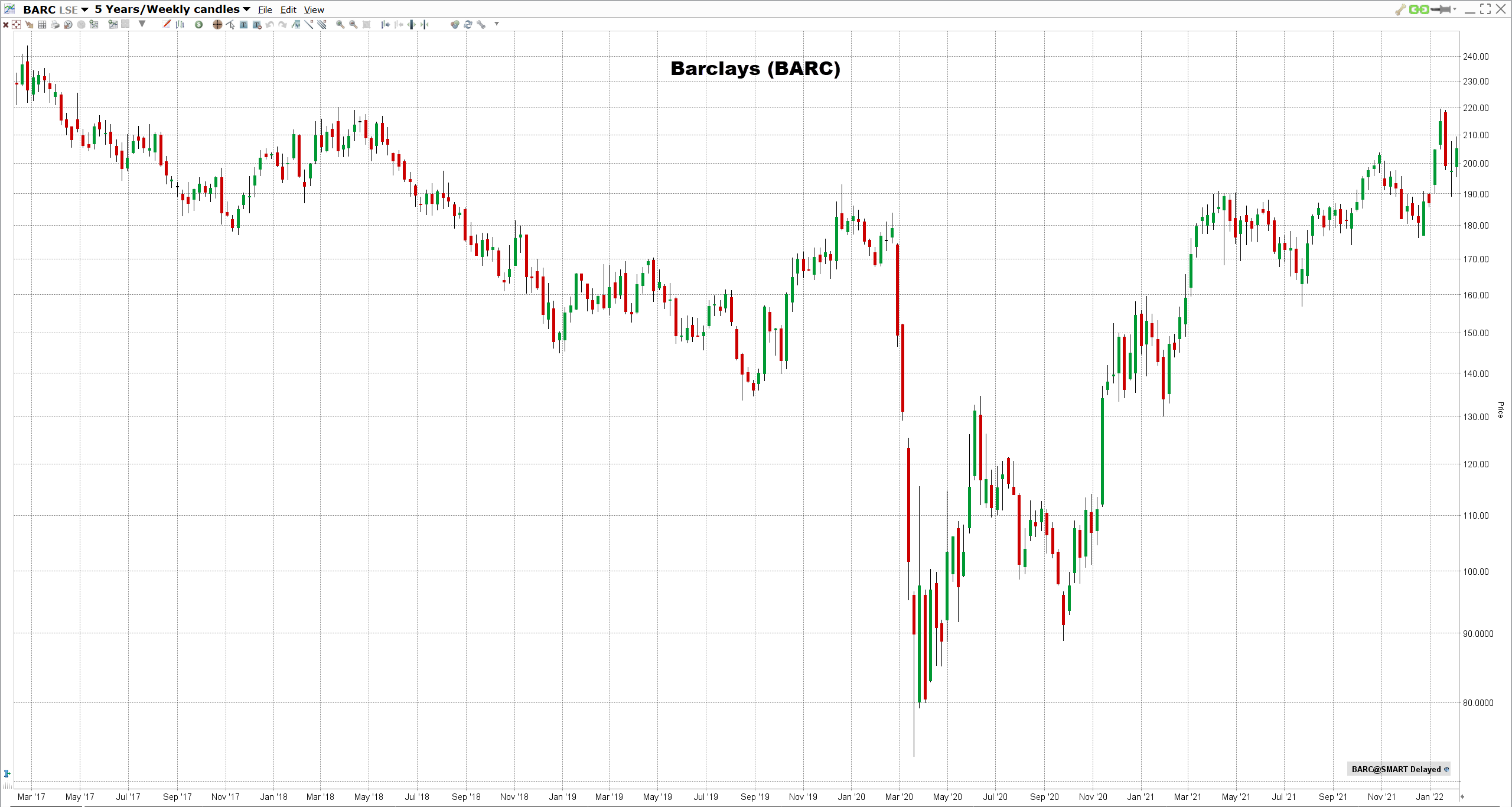
Task: Toggle the round crosshair cursor tool
Action: [217, 25]
